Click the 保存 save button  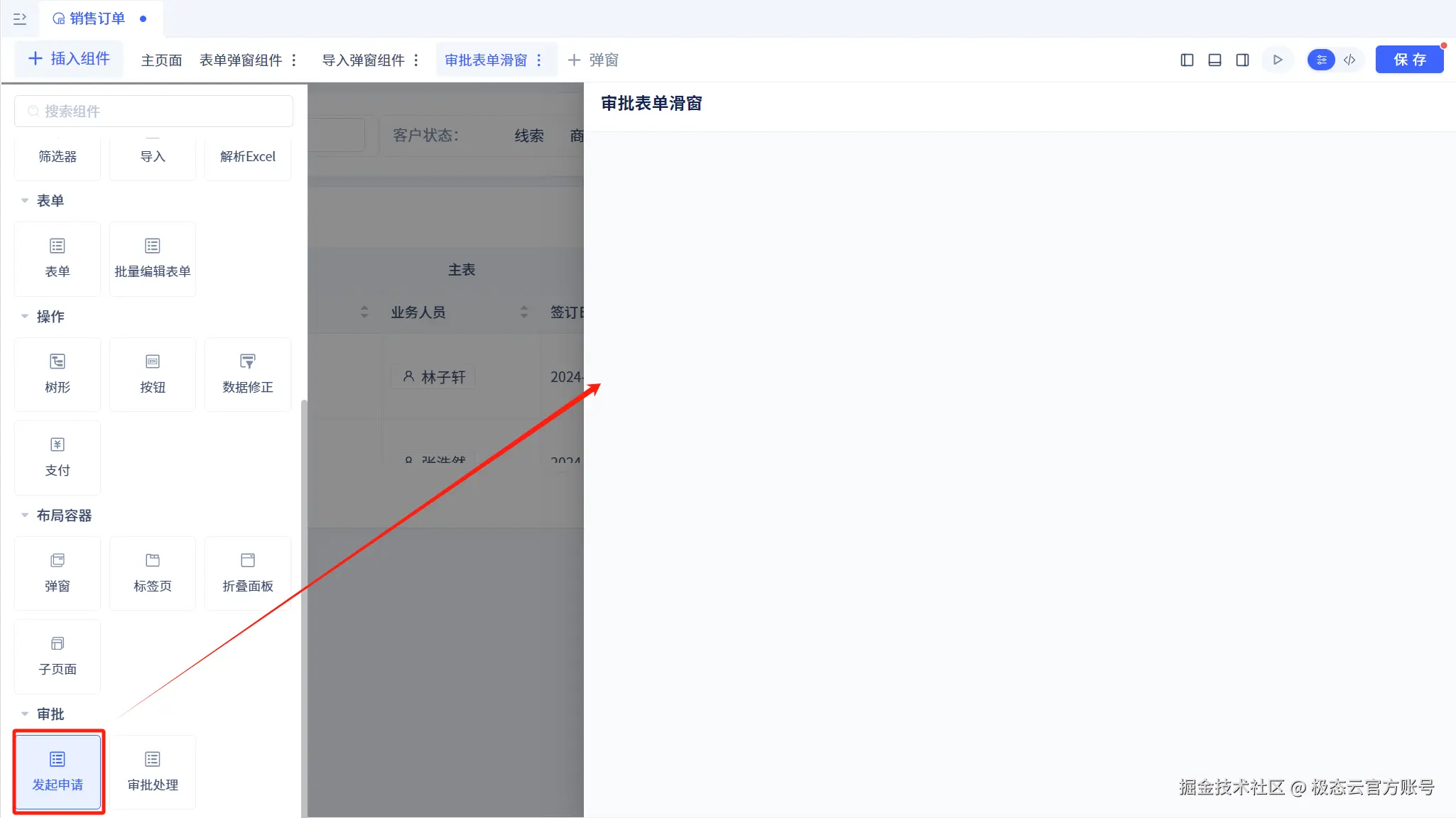1409,60
